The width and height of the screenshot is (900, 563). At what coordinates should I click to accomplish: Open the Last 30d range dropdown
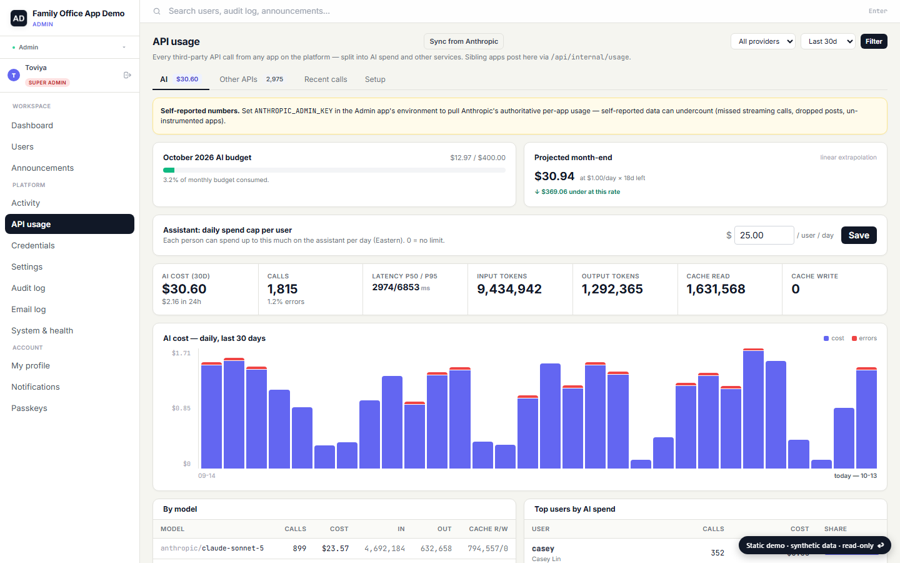tap(828, 41)
